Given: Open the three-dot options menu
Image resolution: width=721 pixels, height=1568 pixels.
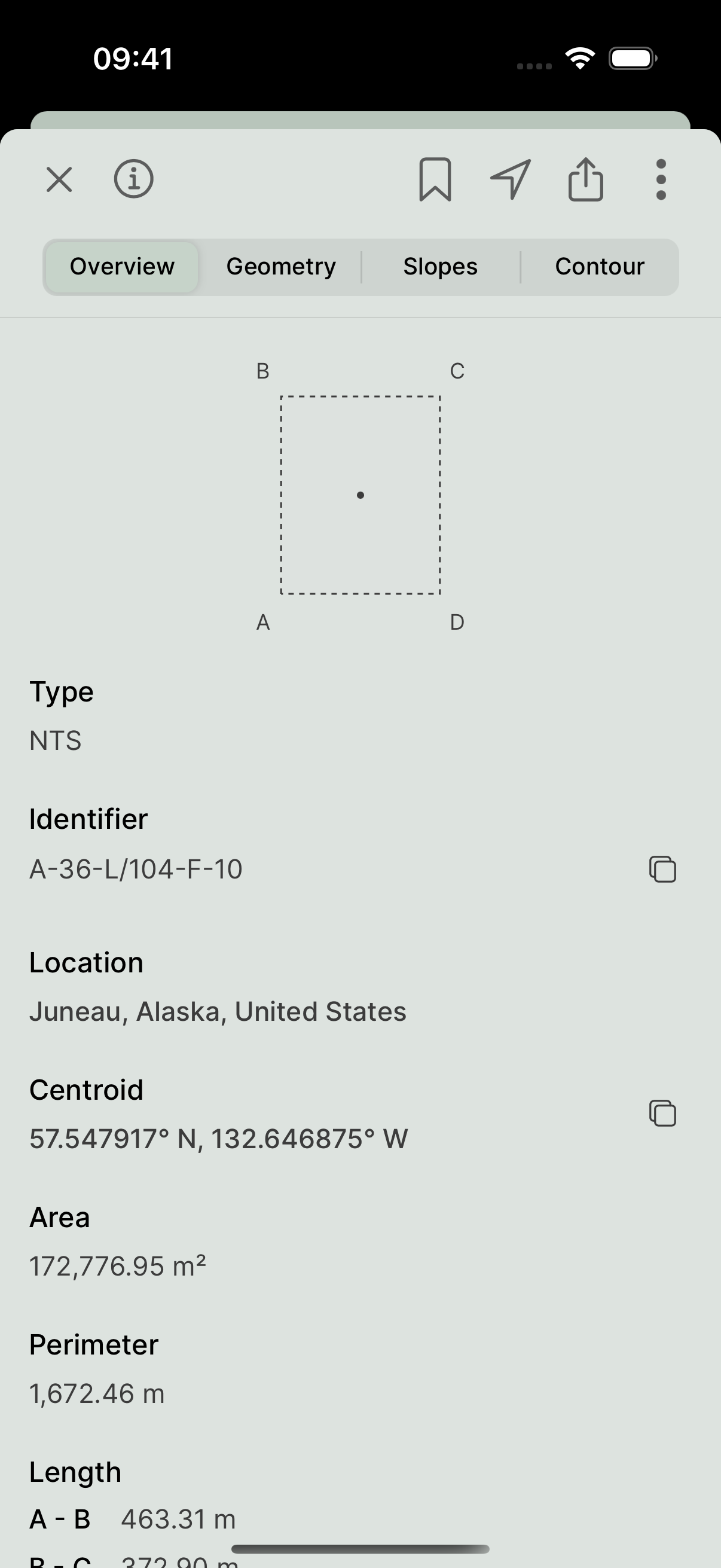Looking at the screenshot, I should [661, 178].
